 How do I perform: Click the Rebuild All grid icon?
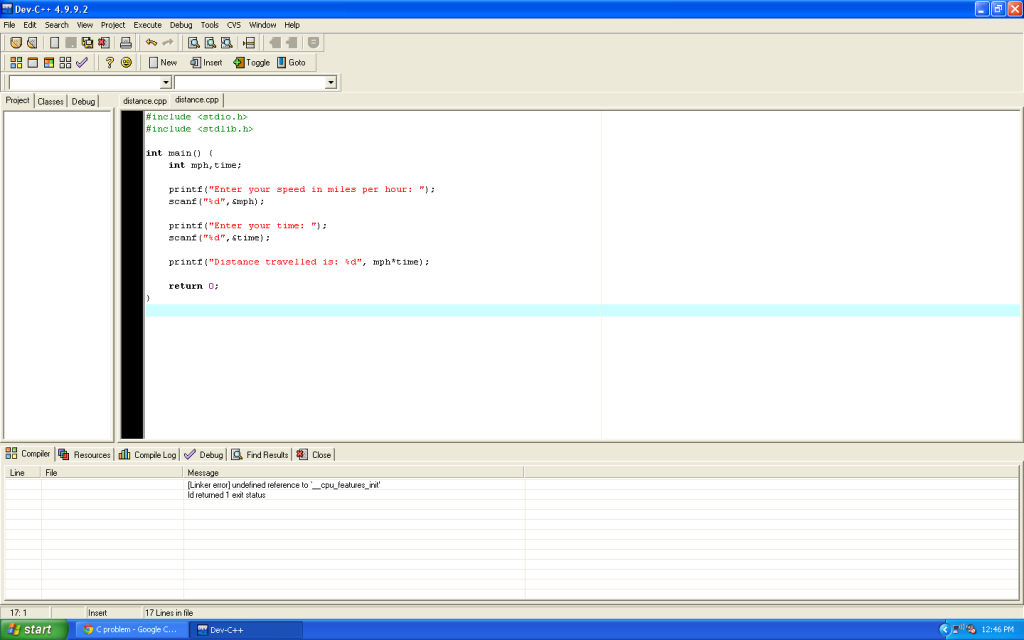(x=65, y=62)
